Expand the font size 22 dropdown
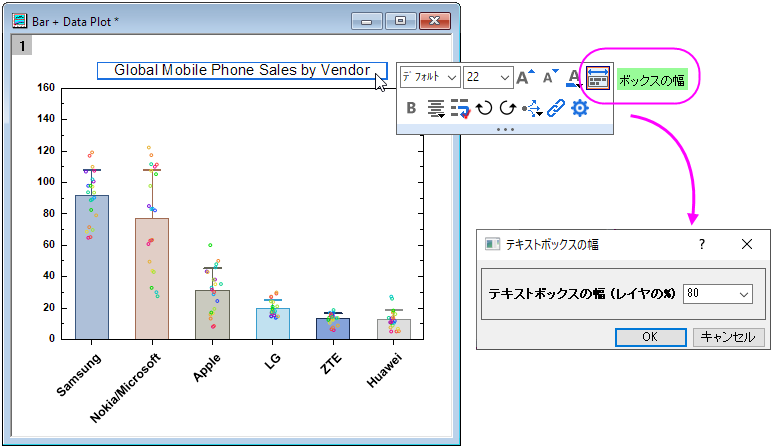 point(488,77)
